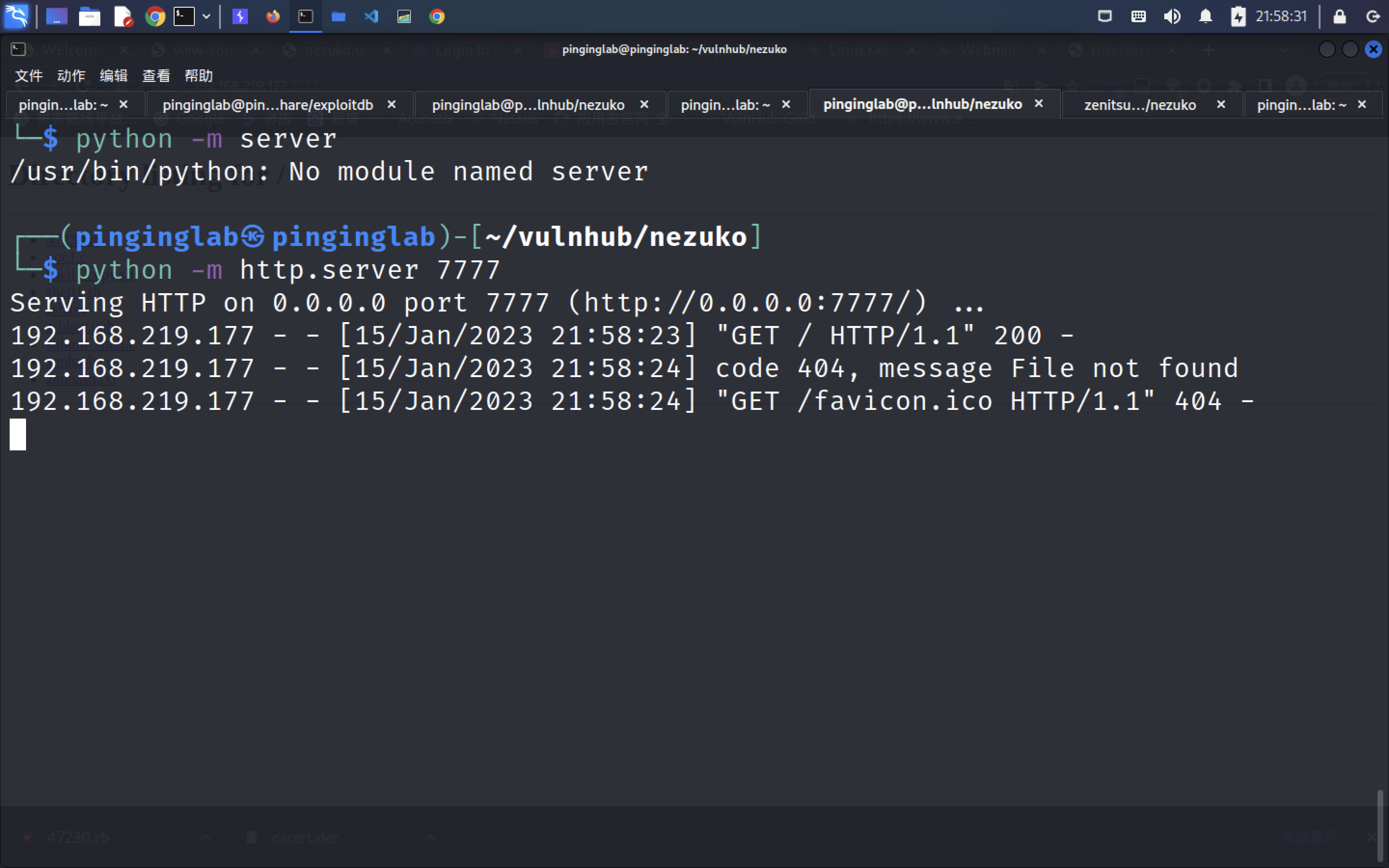
Task: Close the zenitsu.../nezuko terminal tab
Action: coord(1221,105)
